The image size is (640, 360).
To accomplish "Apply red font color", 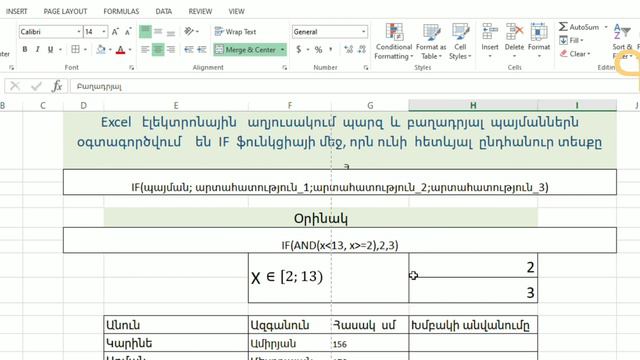I will pos(120,50).
